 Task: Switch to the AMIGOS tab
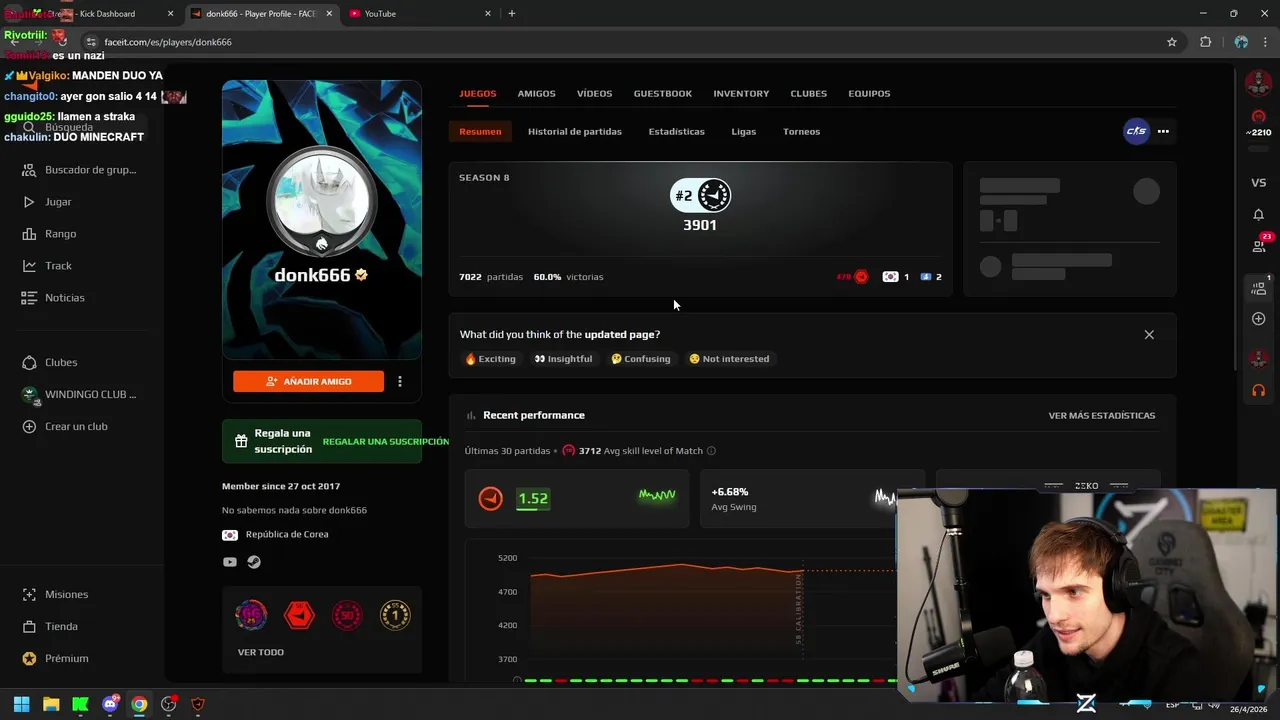pos(536,93)
